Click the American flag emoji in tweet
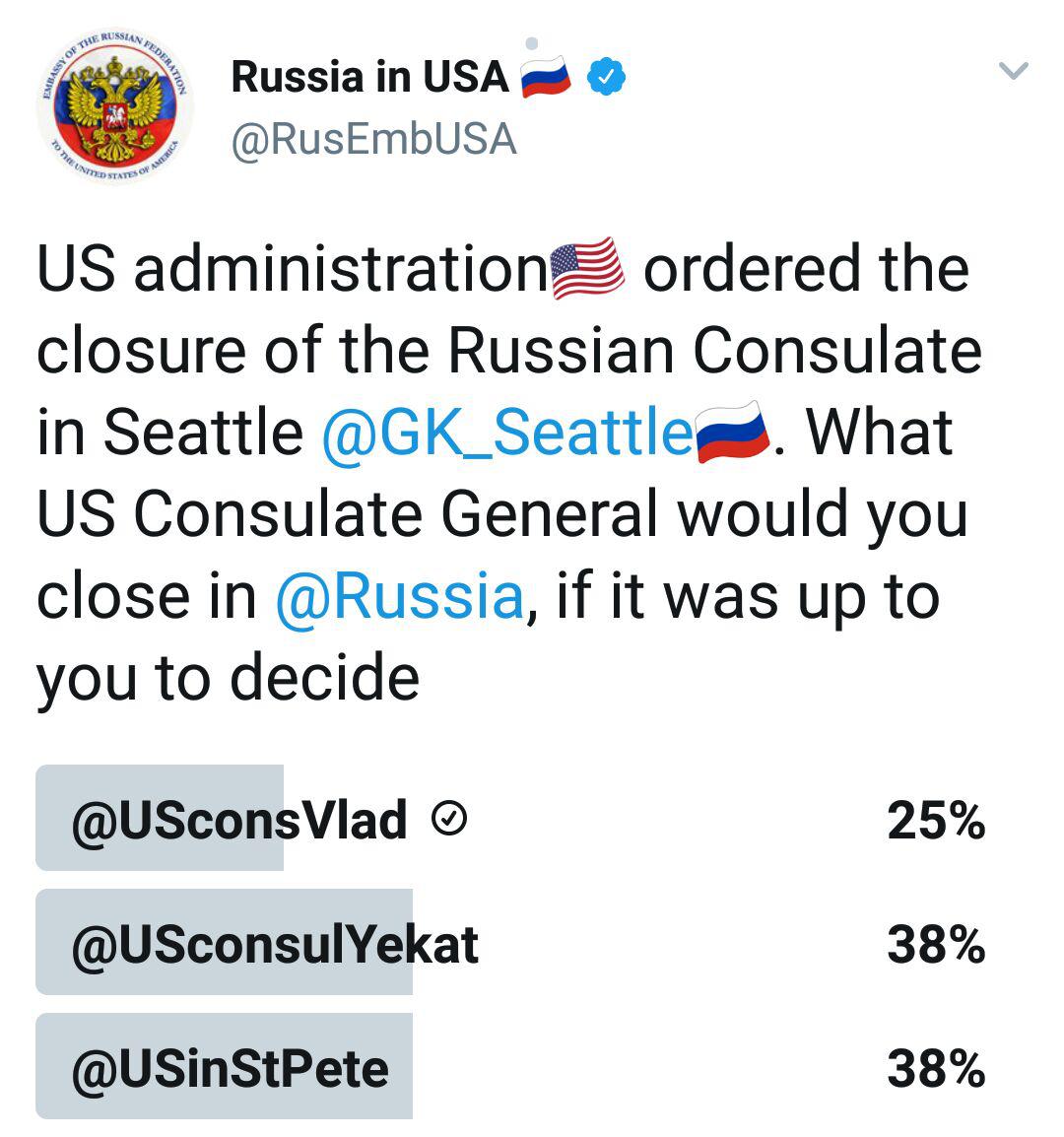1064x1137 pixels. coord(587,268)
